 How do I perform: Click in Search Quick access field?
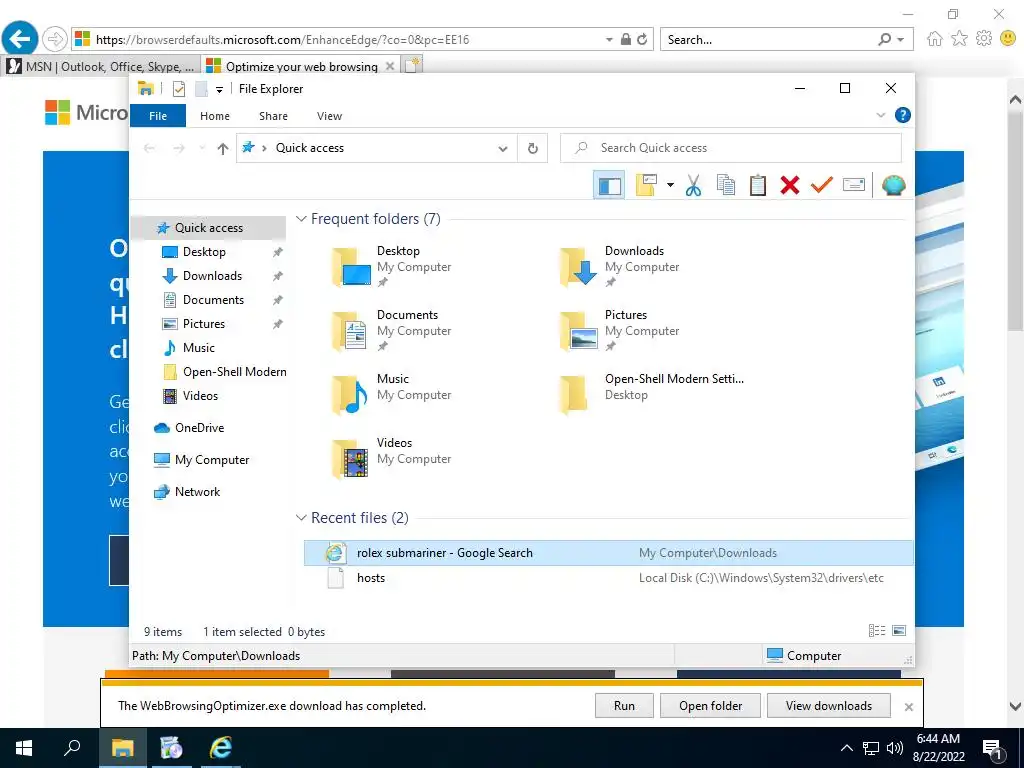(x=731, y=148)
